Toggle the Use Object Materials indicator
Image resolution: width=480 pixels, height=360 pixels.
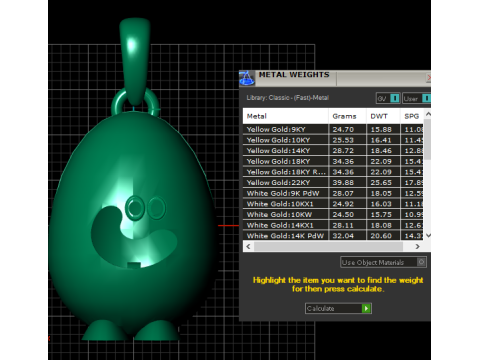pos(421,262)
